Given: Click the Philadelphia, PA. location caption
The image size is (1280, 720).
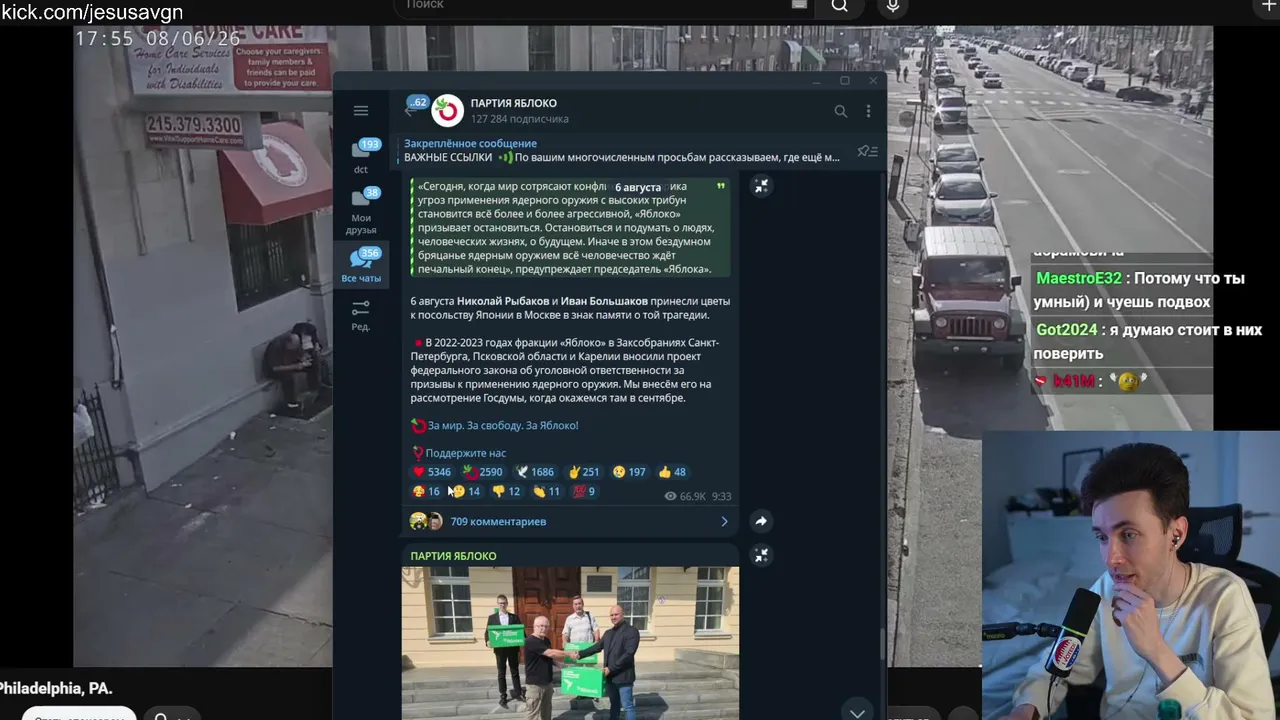Looking at the screenshot, I should pyautogui.click(x=56, y=688).
